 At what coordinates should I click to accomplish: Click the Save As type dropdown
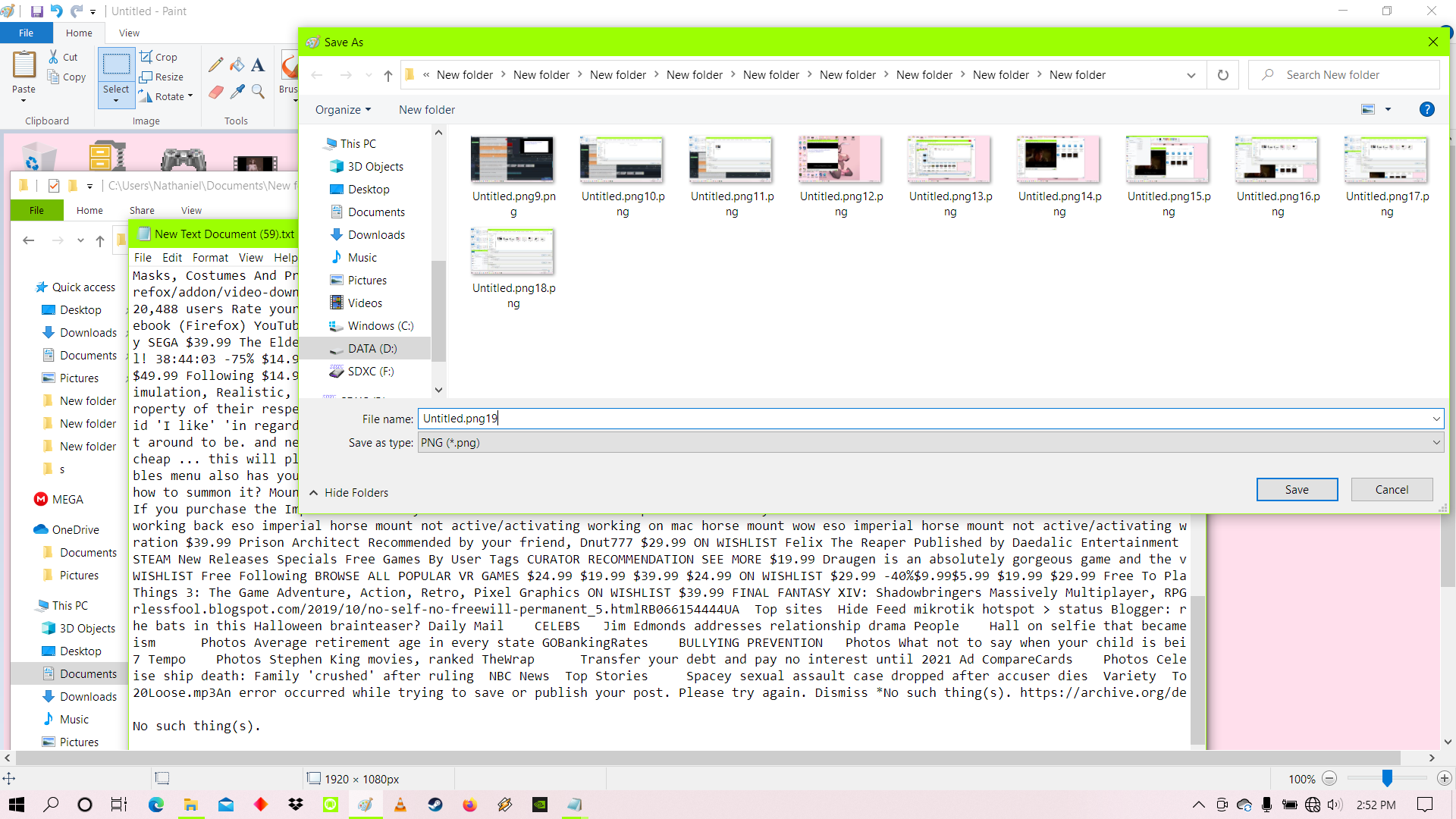point(928,443)
